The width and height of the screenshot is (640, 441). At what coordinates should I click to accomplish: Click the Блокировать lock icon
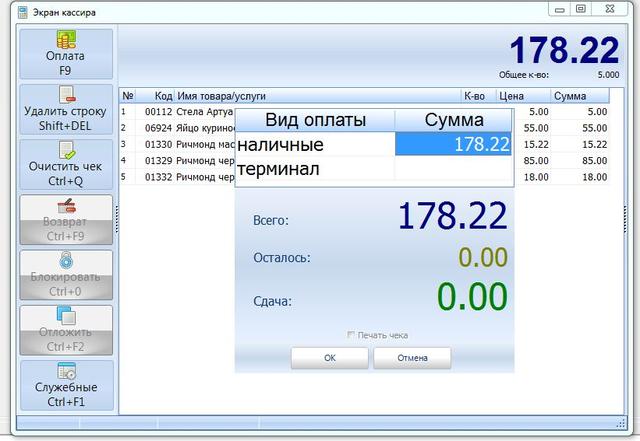67,261
